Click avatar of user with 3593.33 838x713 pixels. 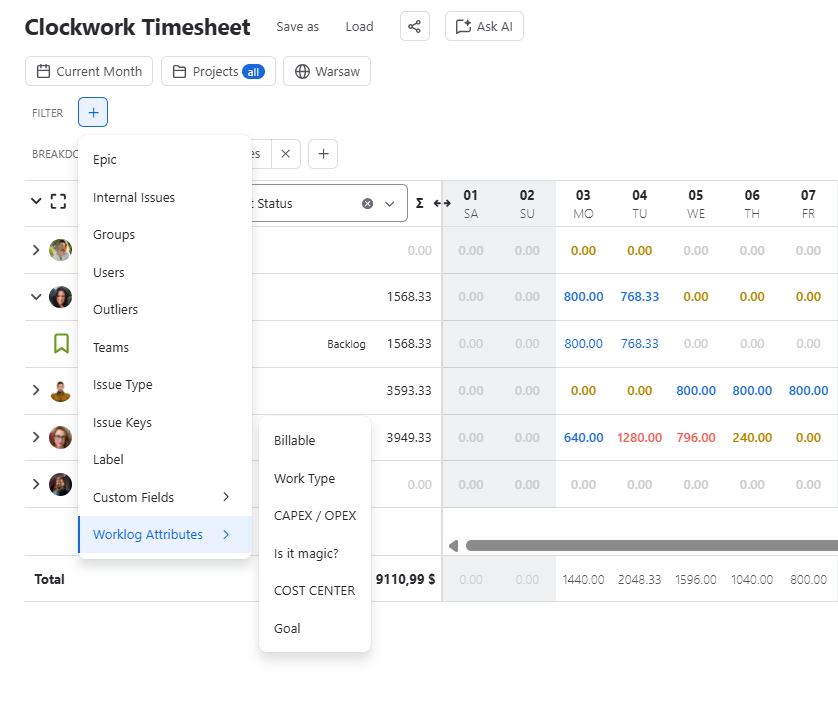coord(60,391)
